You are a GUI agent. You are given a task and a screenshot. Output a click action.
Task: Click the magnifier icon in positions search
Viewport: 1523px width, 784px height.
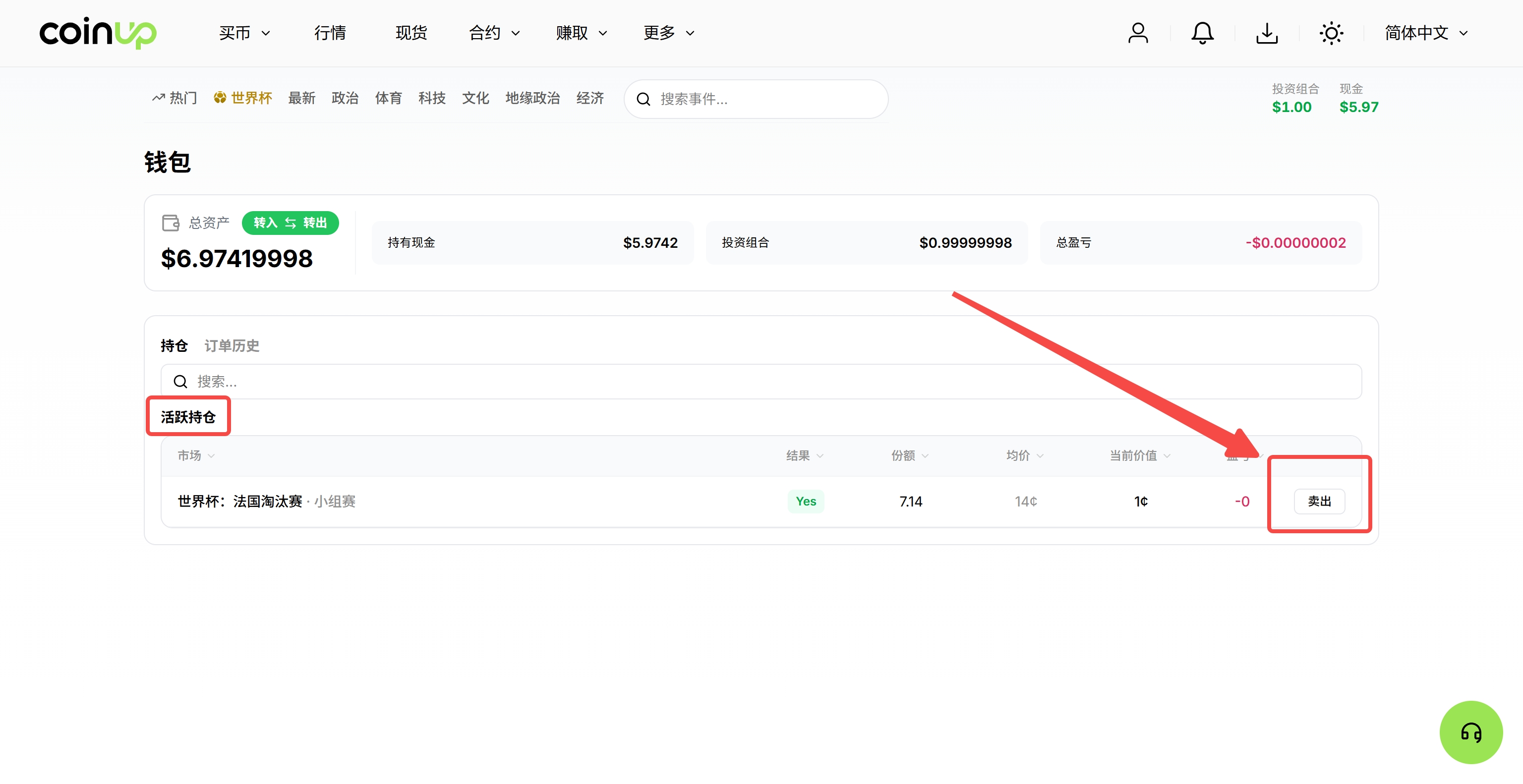(x=180, y=382)
